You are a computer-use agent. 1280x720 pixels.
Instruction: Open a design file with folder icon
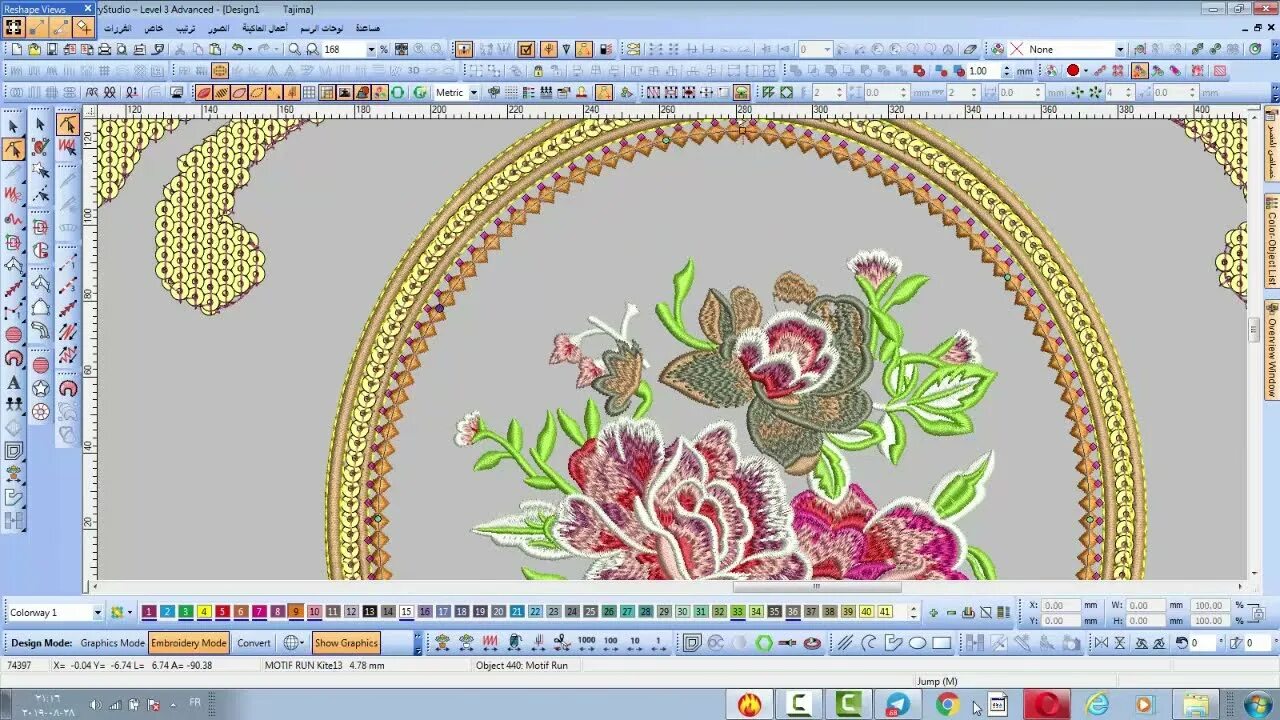35,49
